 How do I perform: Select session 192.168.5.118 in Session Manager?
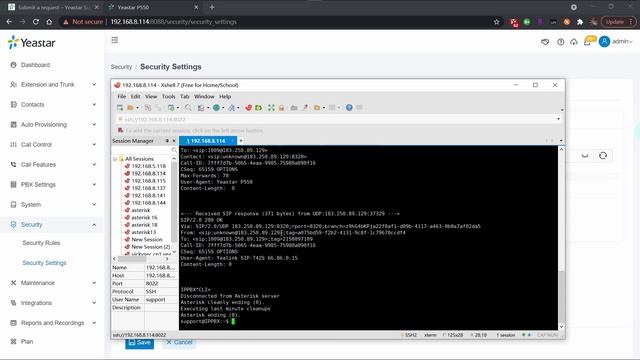[x=149, y=166]
